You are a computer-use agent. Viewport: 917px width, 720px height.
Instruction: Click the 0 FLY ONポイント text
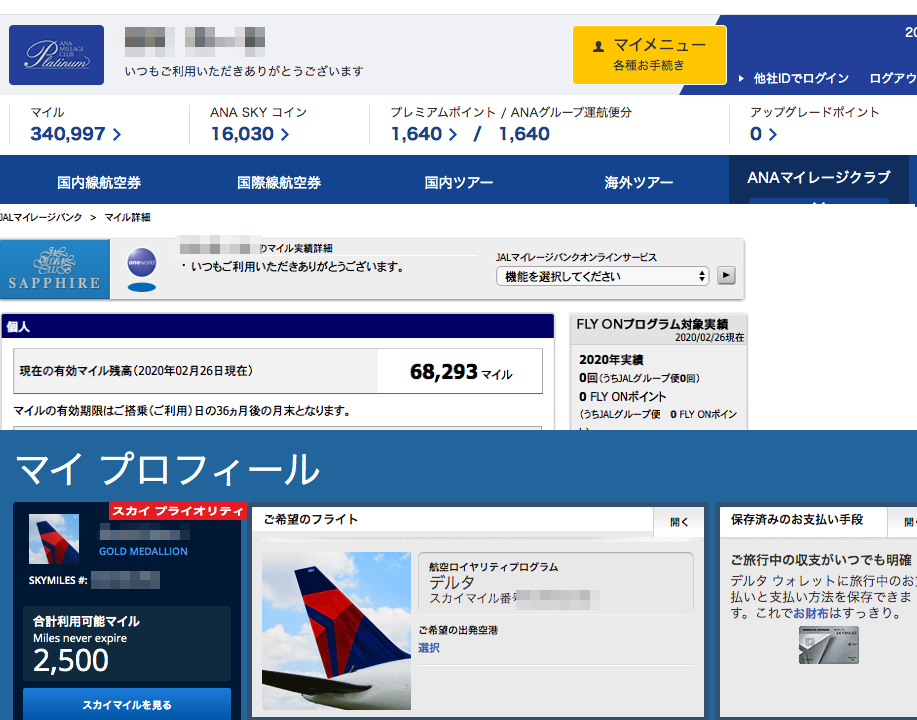[x=622, y=397]
